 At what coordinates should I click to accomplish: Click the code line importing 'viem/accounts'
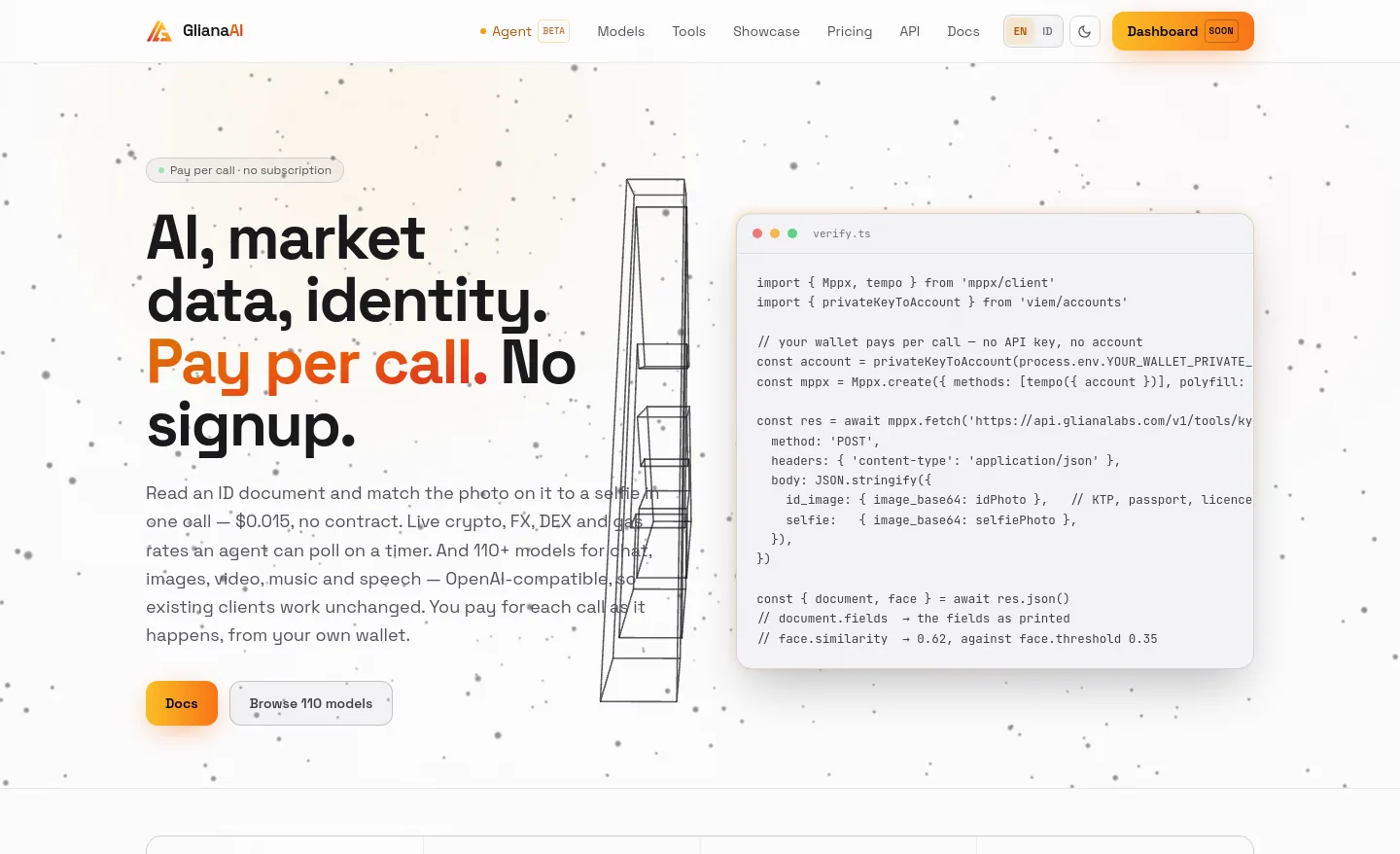942,302
